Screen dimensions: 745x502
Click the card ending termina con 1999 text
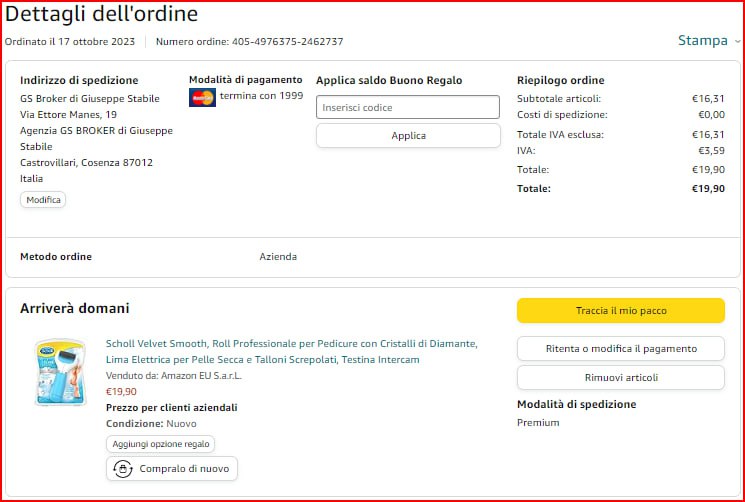click(261, 96)
